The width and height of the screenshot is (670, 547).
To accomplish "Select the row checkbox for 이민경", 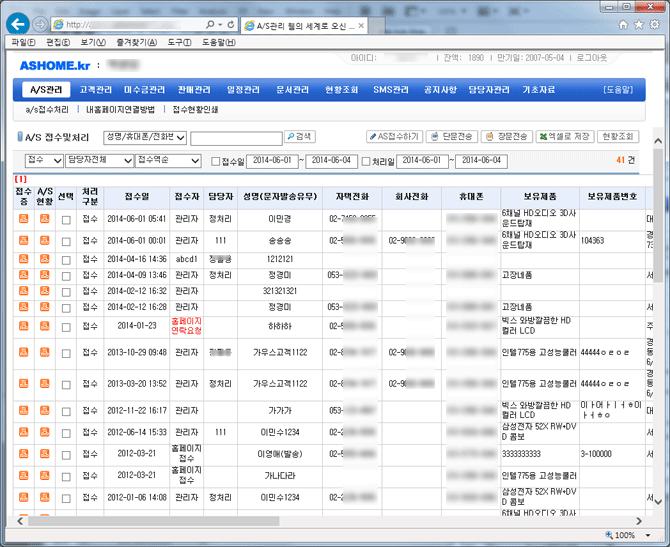I will coord(66,220).
